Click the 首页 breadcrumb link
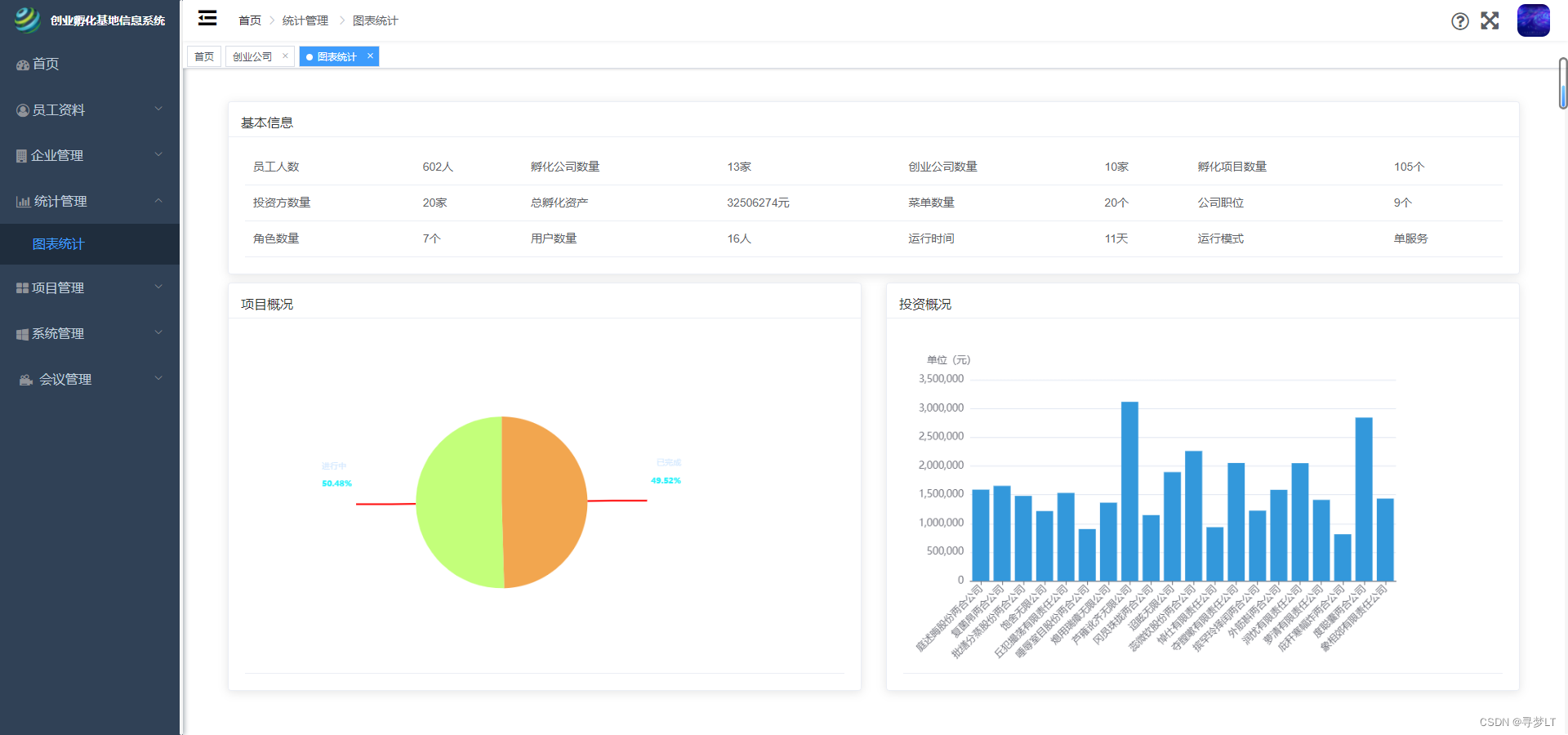Image resolution: width=1568 pixels, height=735 pixels. 250,20
